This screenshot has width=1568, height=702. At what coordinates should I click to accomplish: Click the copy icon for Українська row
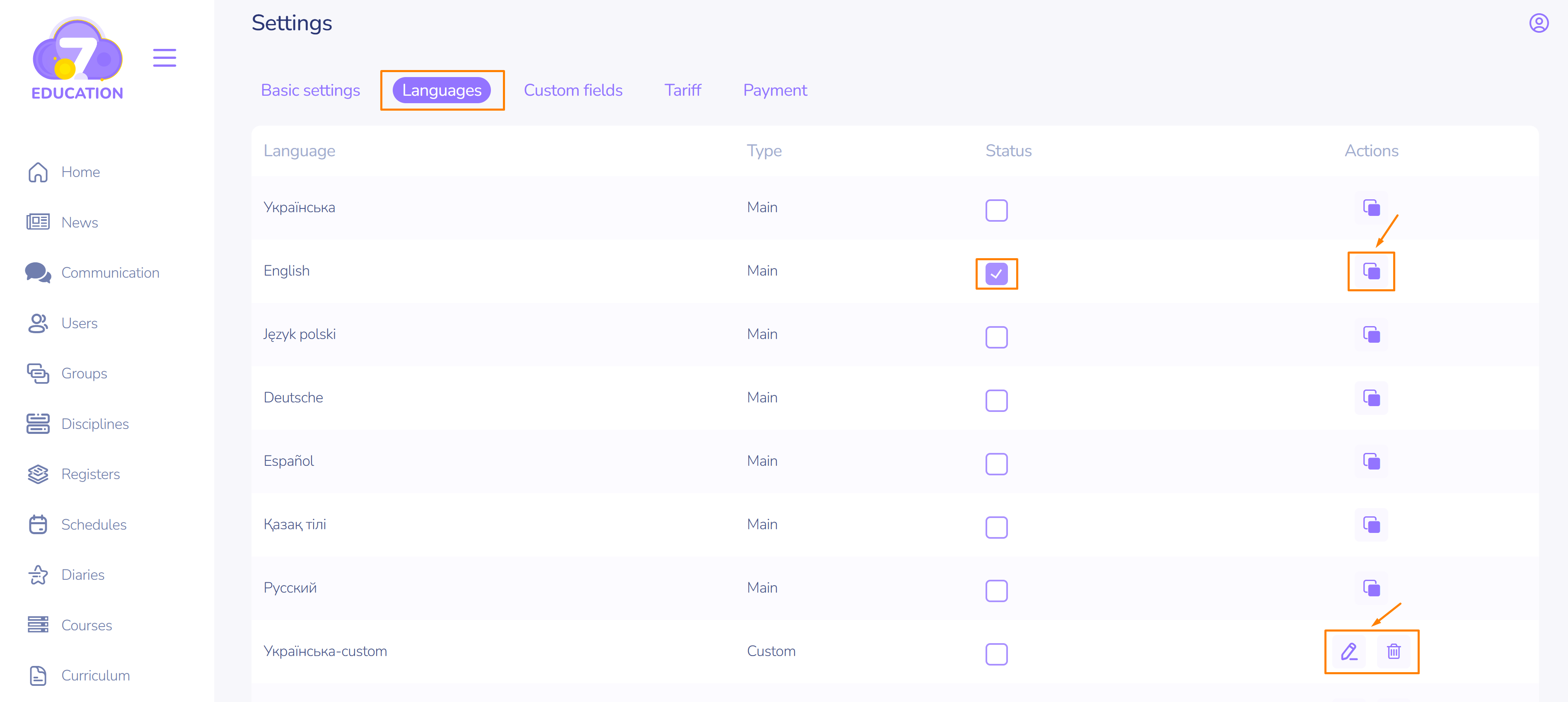[1371, 208]
